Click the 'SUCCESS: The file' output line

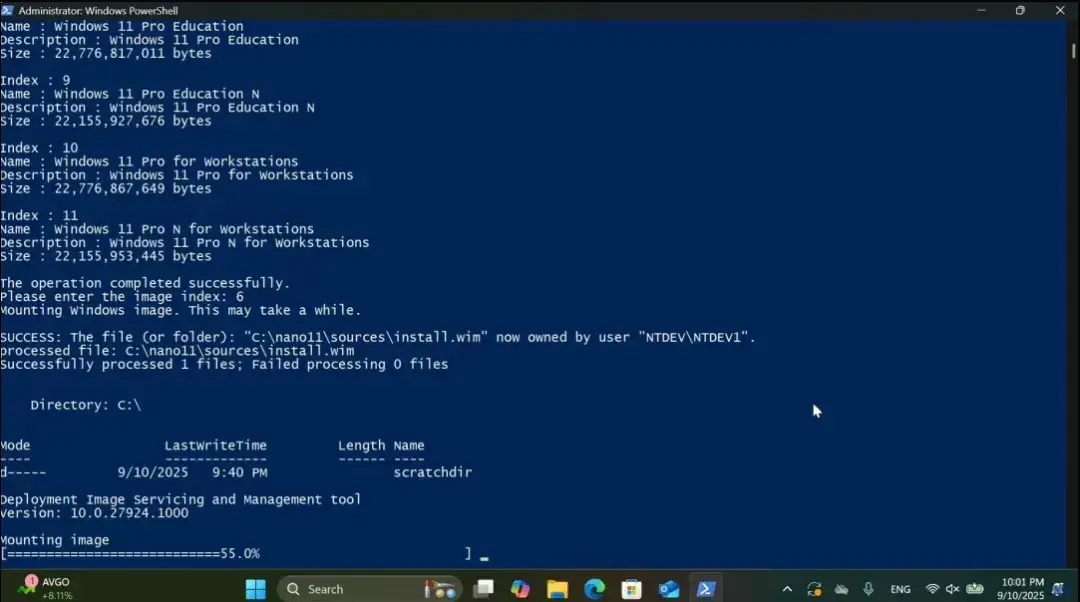[378, 337]
